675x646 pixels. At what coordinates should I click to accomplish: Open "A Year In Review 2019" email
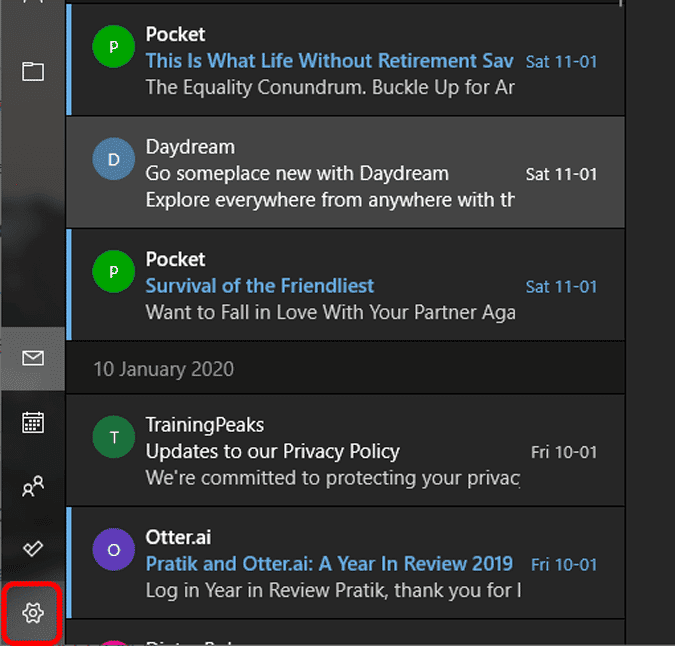pos(329,564)
